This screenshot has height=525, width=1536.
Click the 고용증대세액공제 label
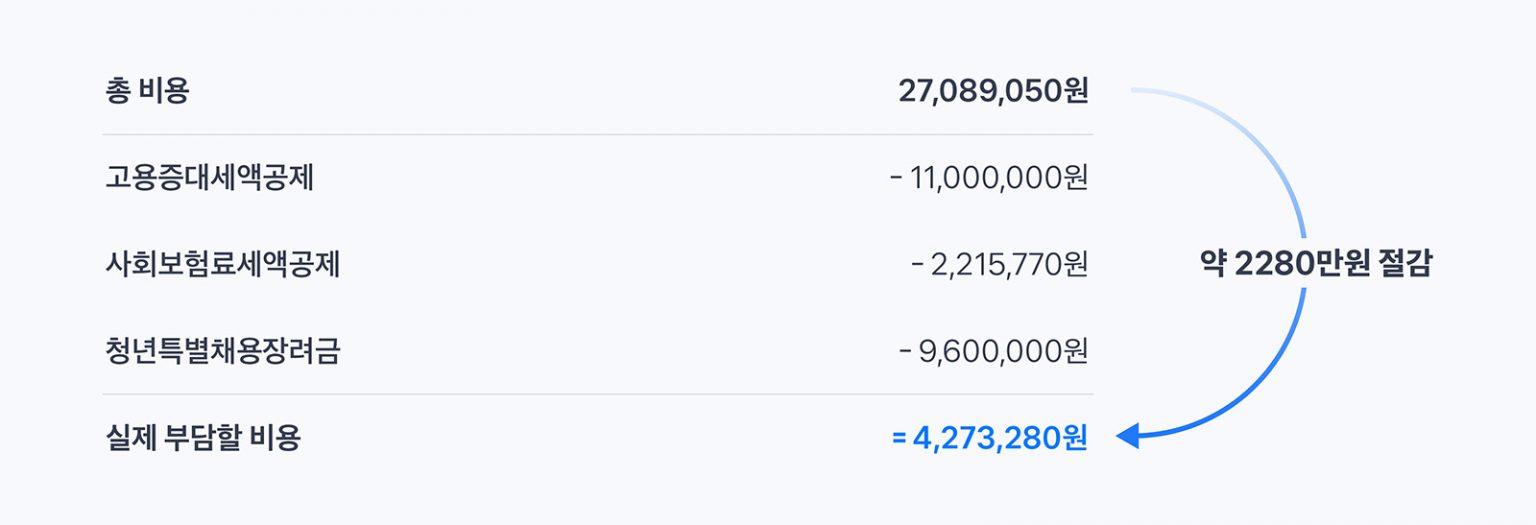point(210,178)
